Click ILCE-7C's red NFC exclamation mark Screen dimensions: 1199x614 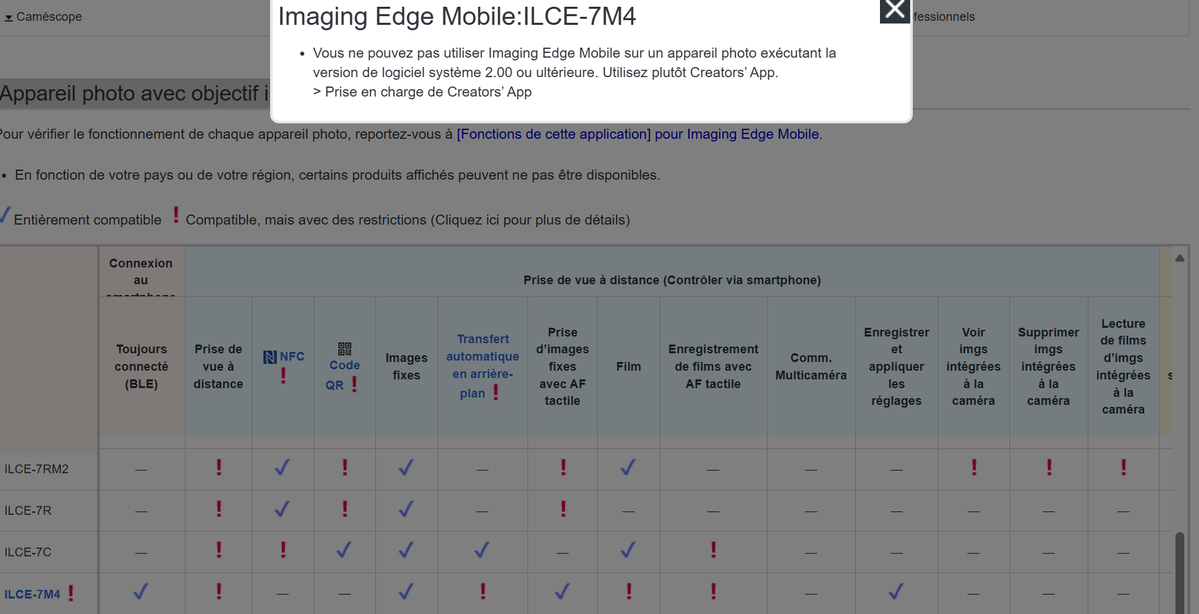point(283,550)
